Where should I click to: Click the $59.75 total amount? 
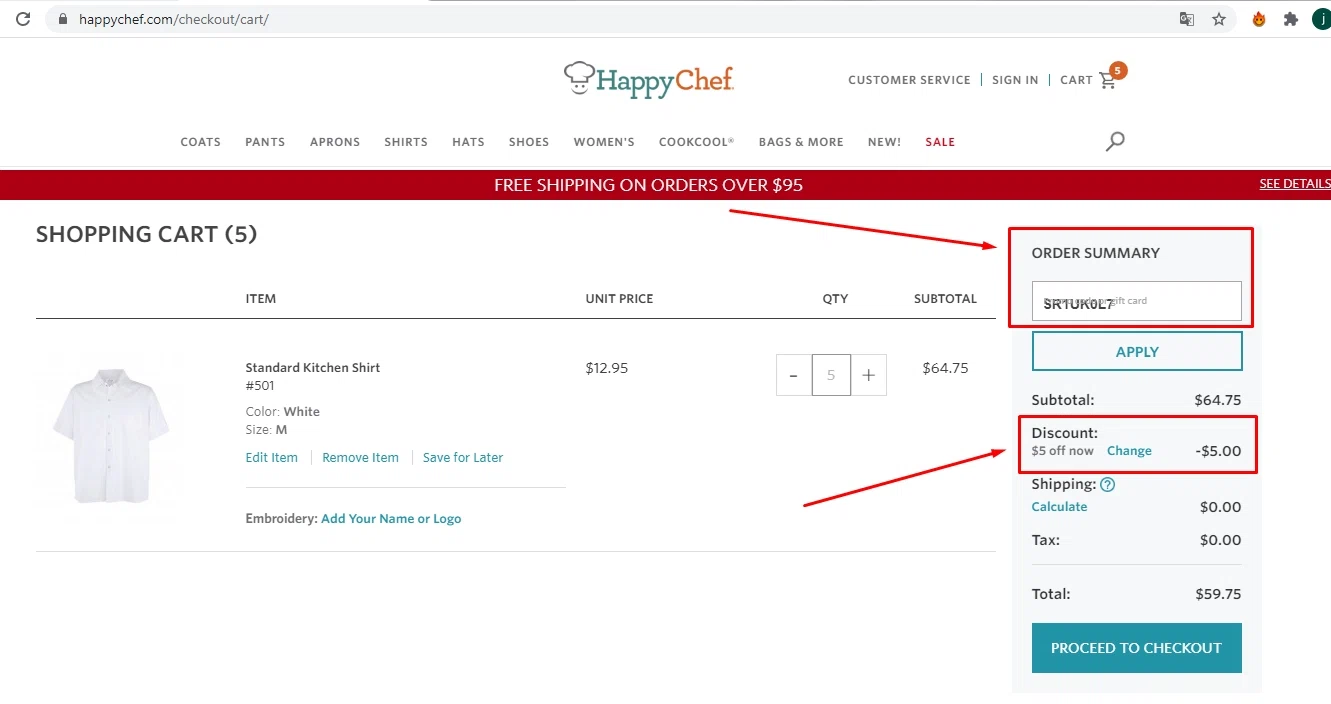tap(1218, 594)
